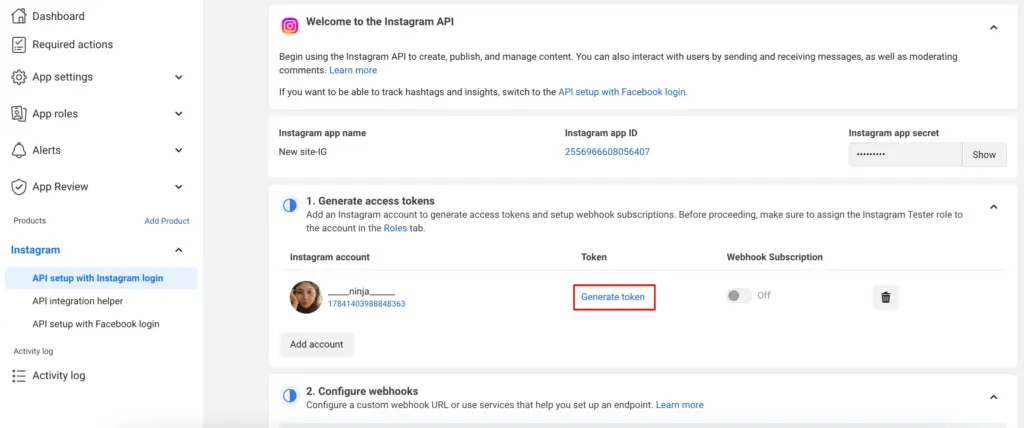Screen dimensions: 1024x428
Task: Follow the API setup with Facebook login link
Action: click(x=622, y=92)
